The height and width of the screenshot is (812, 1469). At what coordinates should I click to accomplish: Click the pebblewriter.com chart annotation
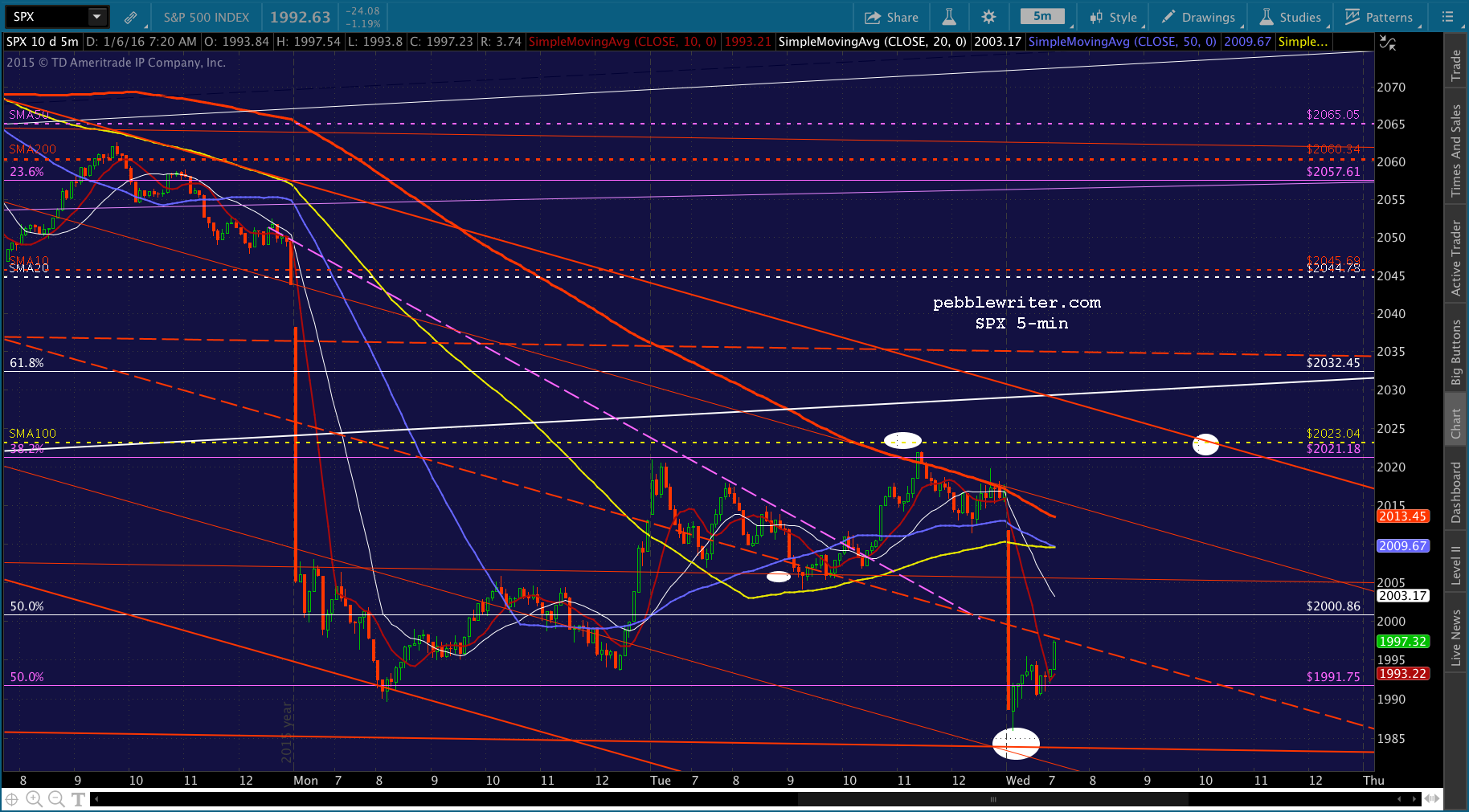click(x=1017, y=303)
